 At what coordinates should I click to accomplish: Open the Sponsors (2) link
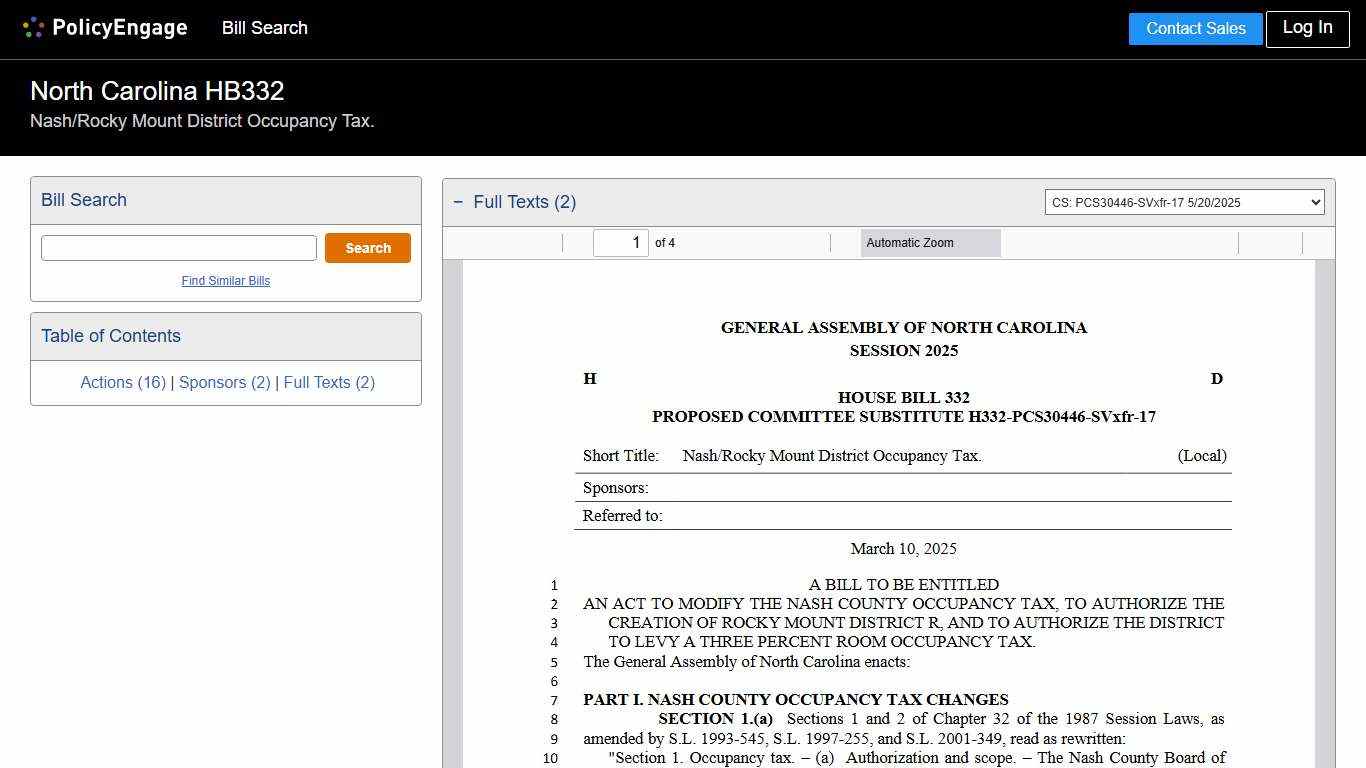224,382
